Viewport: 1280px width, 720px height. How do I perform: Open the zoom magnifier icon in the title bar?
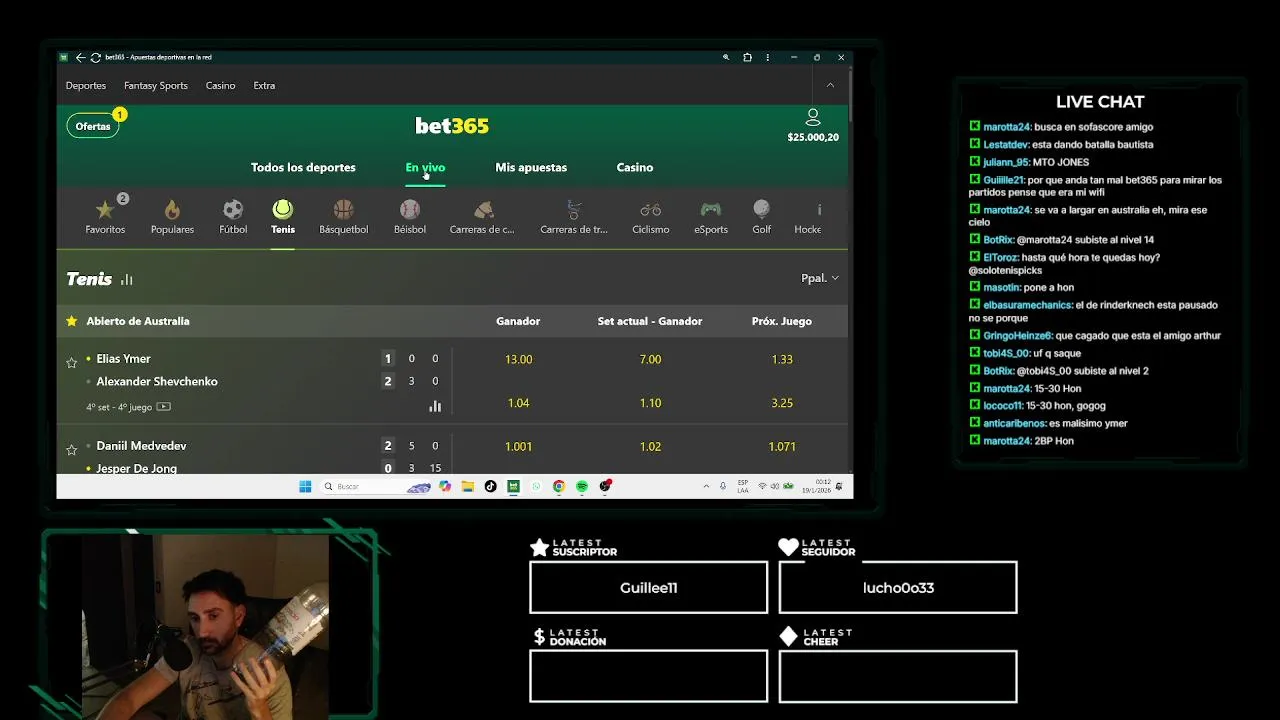coord(726,57)
